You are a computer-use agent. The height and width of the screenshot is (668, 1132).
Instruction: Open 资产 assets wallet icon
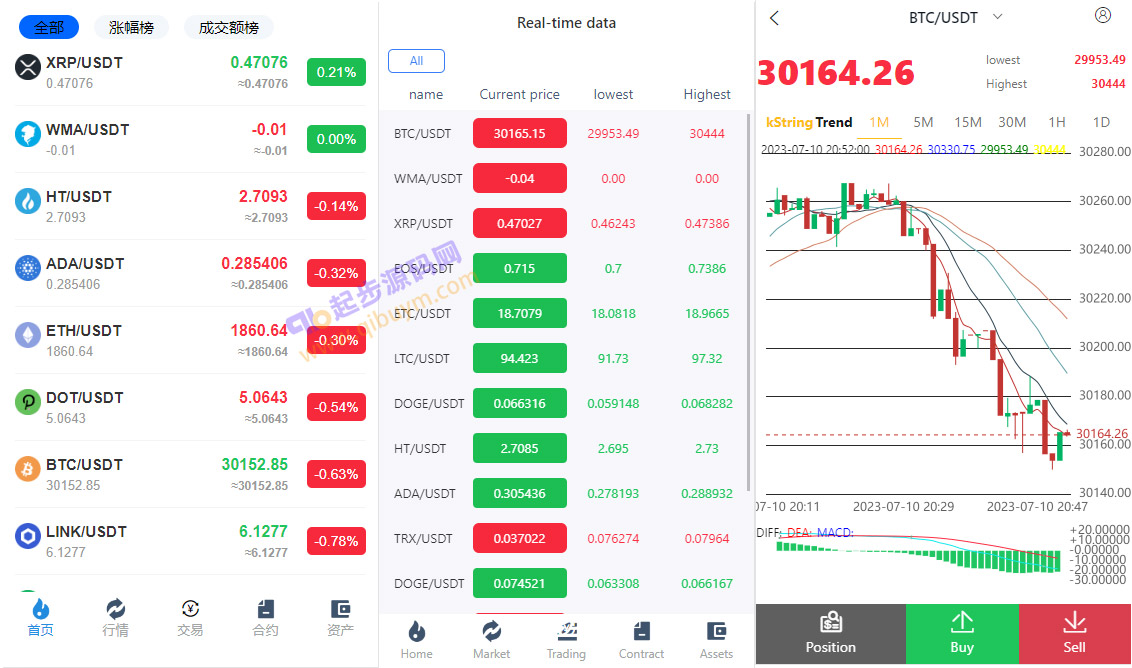340,608
